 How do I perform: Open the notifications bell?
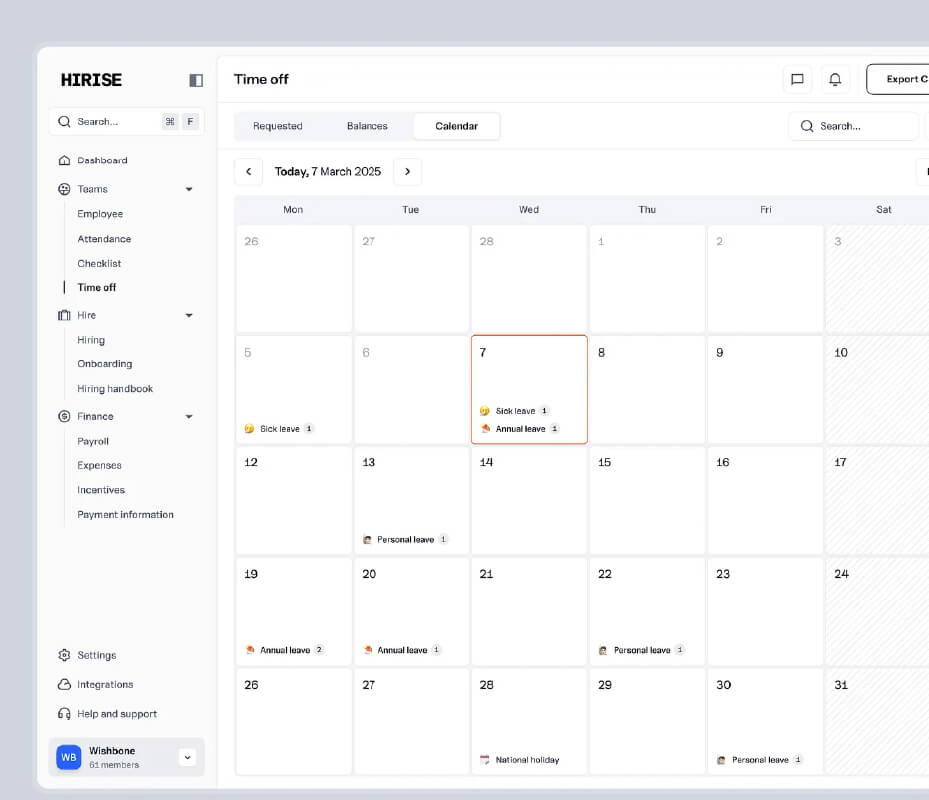pos(835,79)
